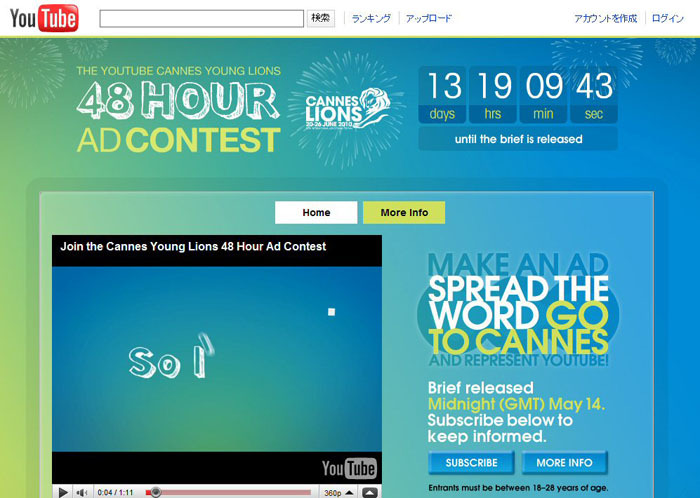Screen dimensions: 700x498
Task: Click the Cannes Lions logo
Action: click(348, 109)
